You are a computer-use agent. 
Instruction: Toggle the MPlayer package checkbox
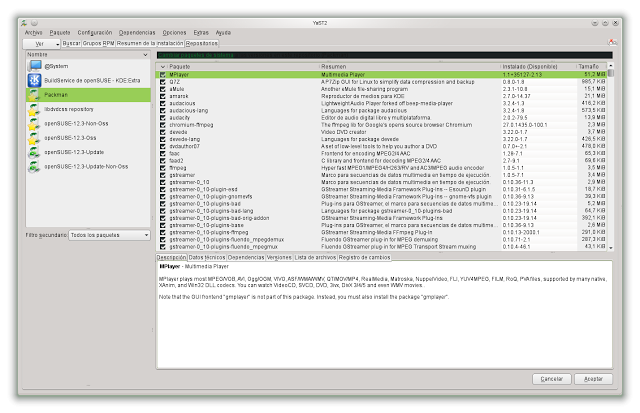pos(163,74)
